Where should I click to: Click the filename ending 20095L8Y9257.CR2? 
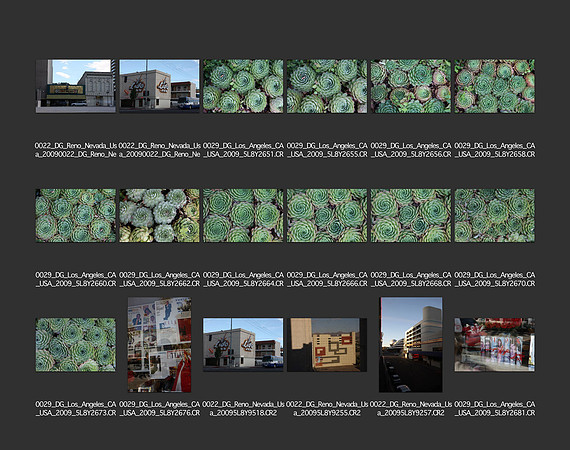[x=411, y=409]
